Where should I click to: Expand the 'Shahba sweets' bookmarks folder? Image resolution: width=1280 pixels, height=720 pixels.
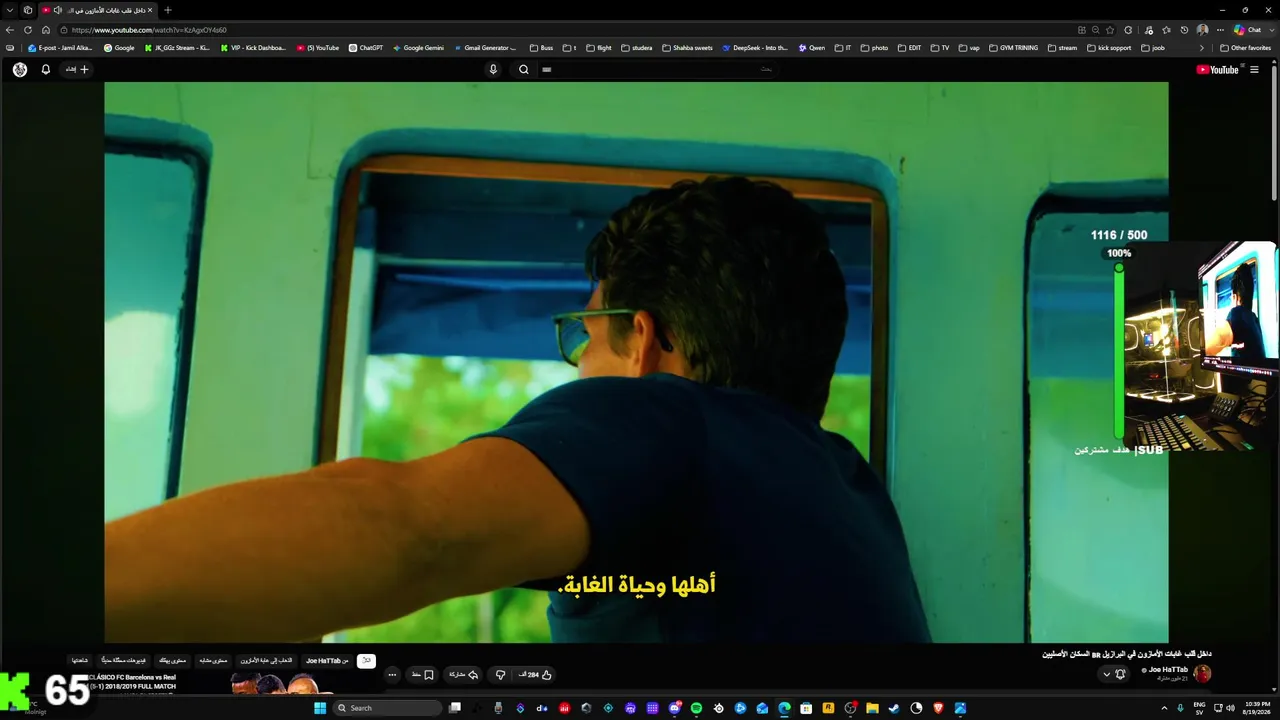coord(688,48)
